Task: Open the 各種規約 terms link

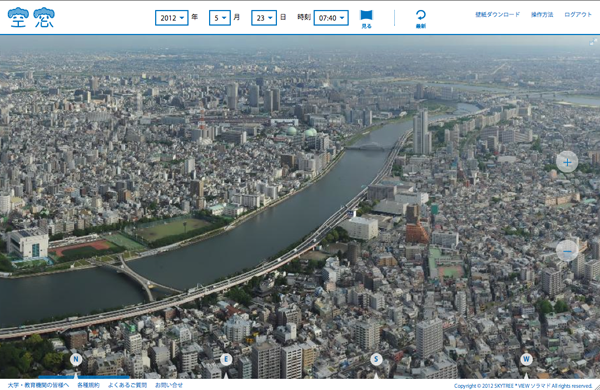Action: 88,385
